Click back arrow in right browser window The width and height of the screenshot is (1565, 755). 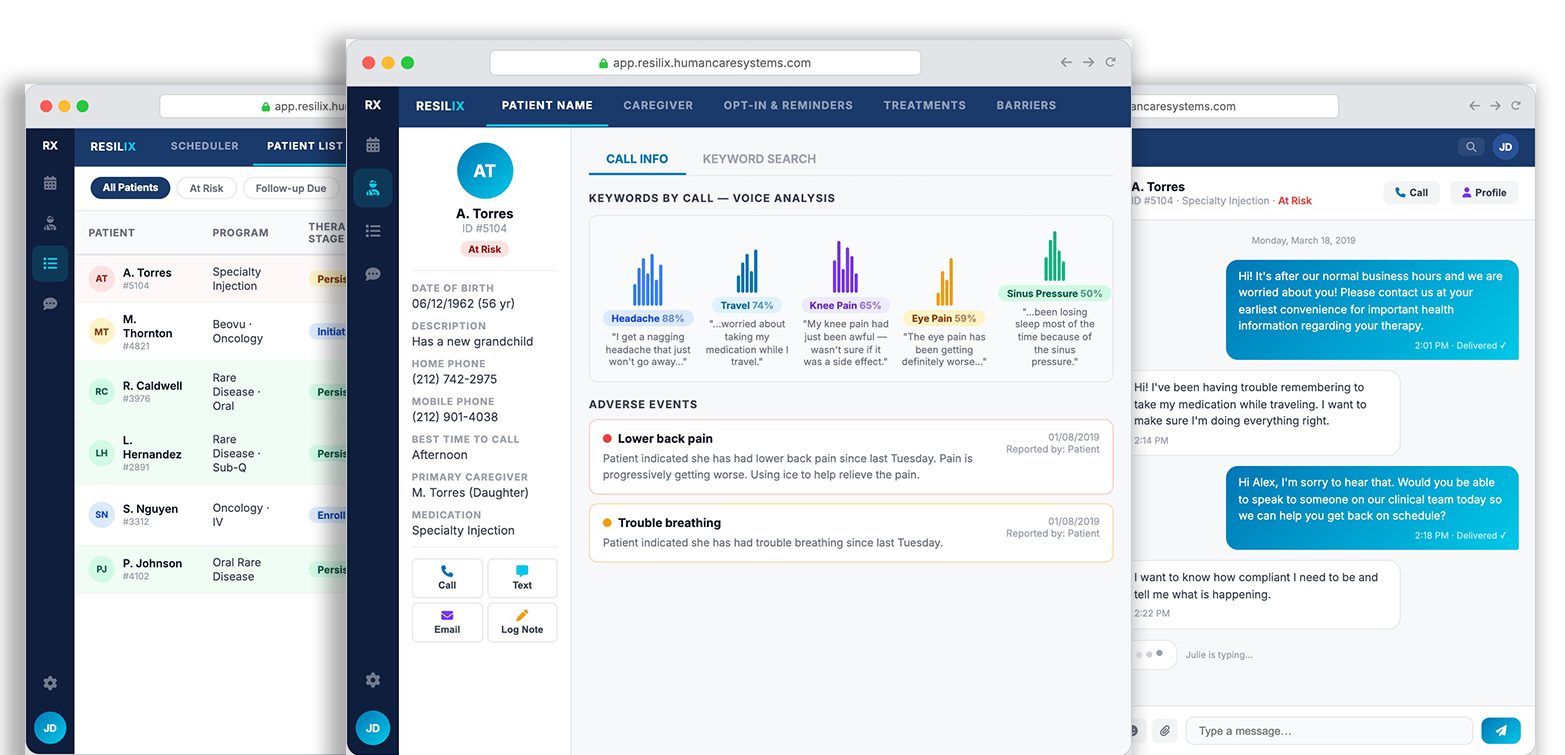pyautogui.click(x=1474, y=106)
